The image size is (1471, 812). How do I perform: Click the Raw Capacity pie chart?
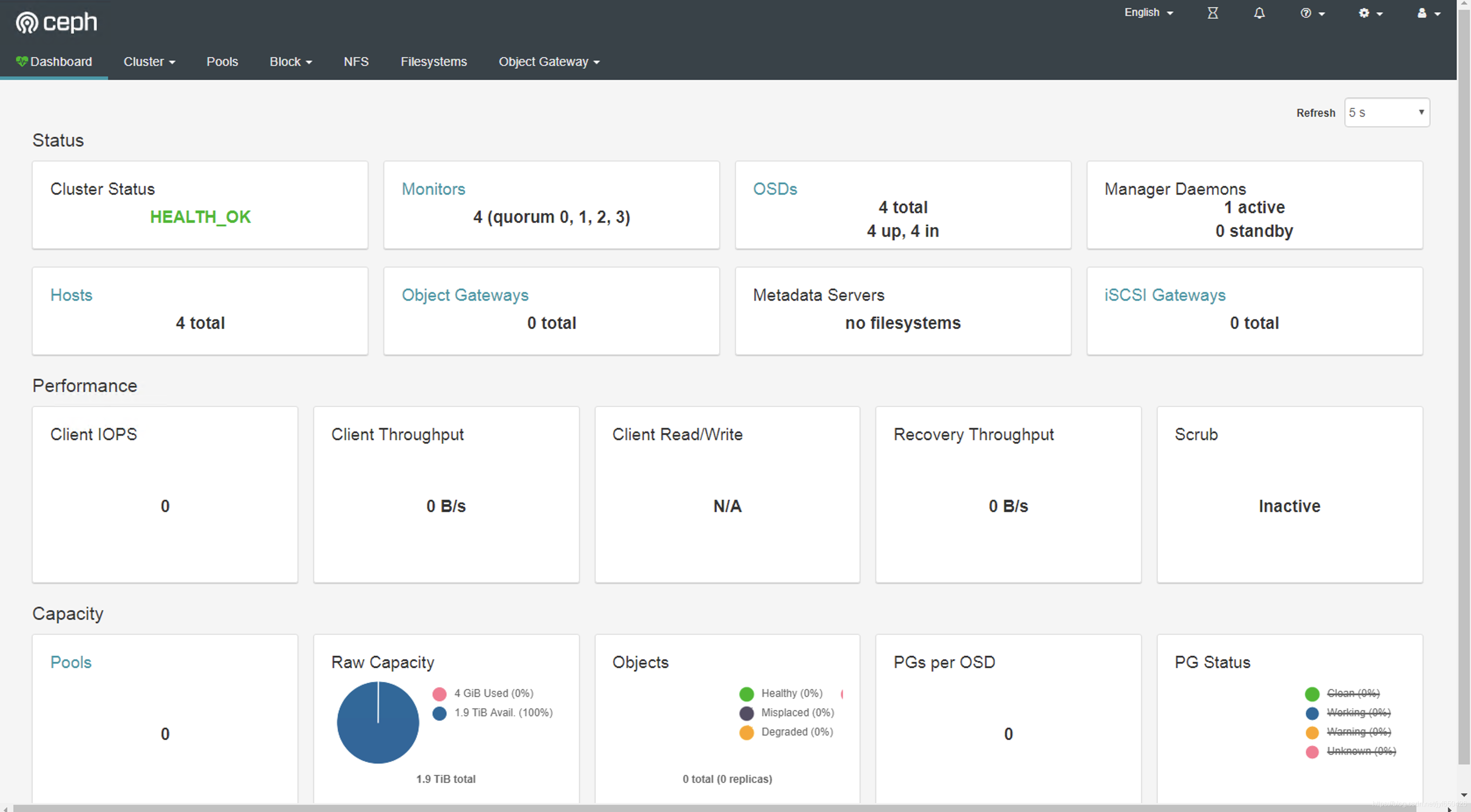click(378, 723)
